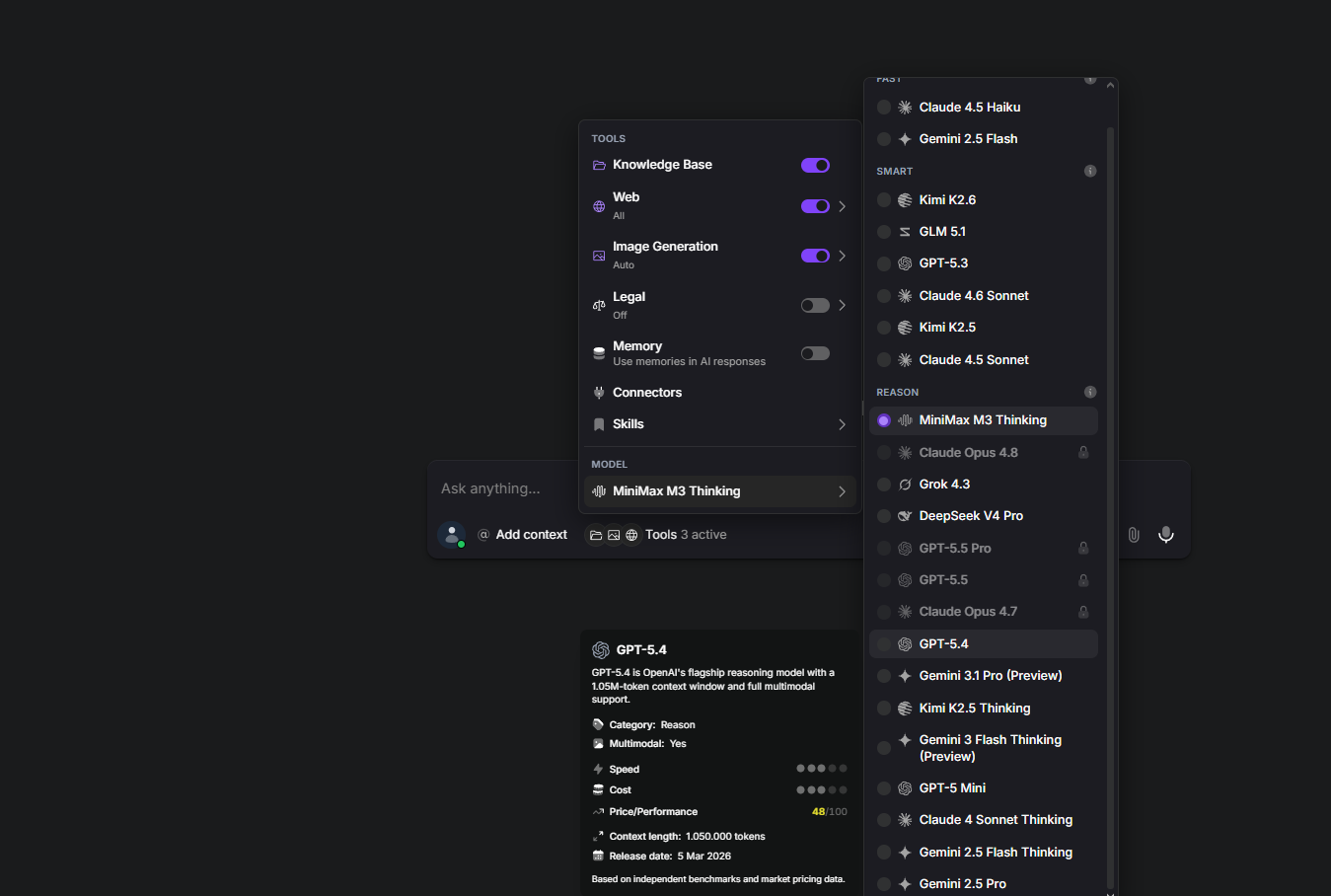Open the MiniMax M3 Thinking model selector

point(720,491)
